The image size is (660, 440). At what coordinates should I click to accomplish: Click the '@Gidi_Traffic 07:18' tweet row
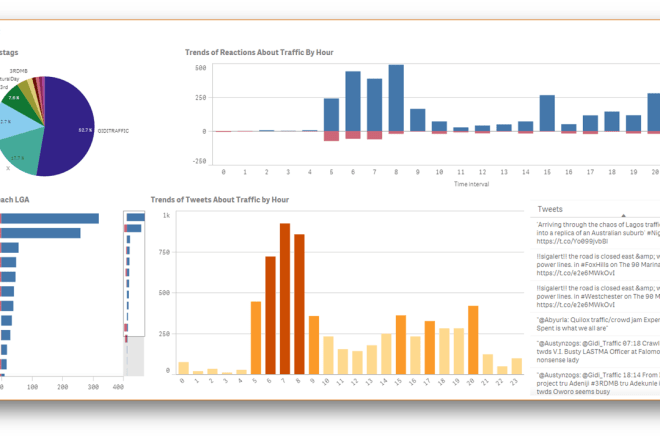(x=595, y=352)
